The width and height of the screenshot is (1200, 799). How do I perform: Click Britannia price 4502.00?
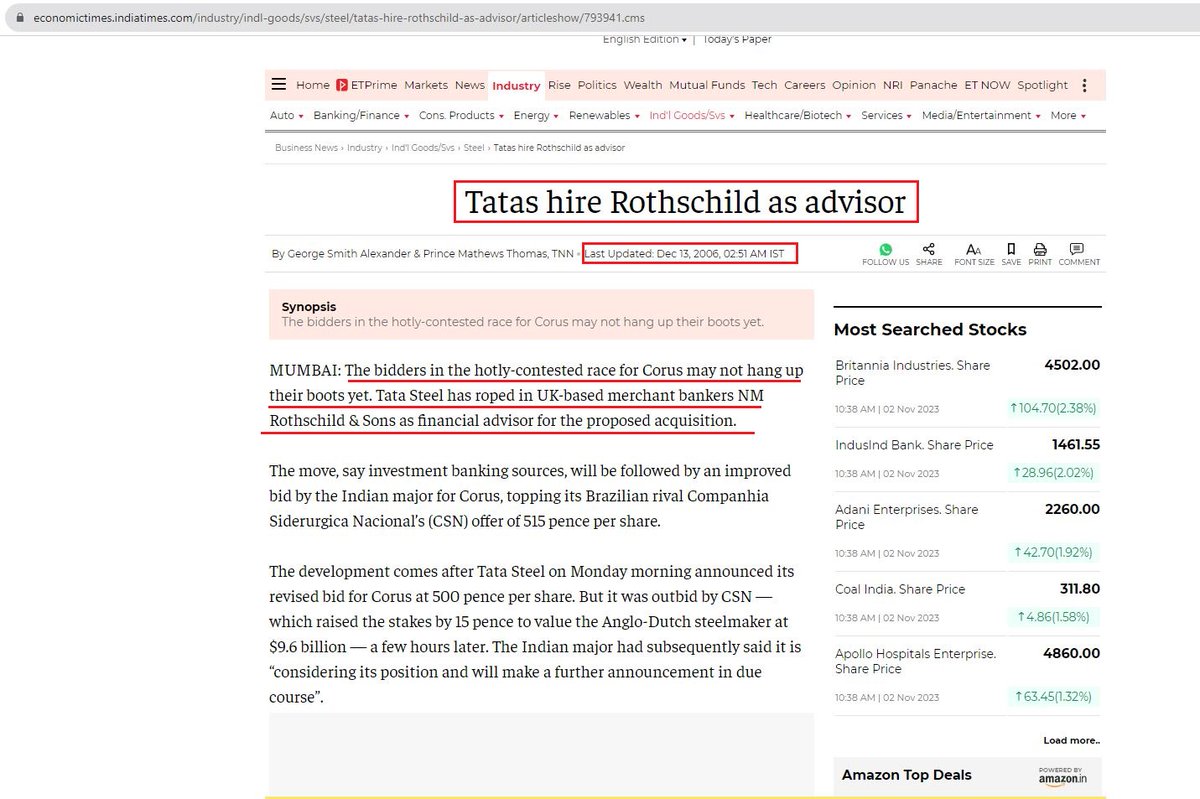coord(1072,366)
